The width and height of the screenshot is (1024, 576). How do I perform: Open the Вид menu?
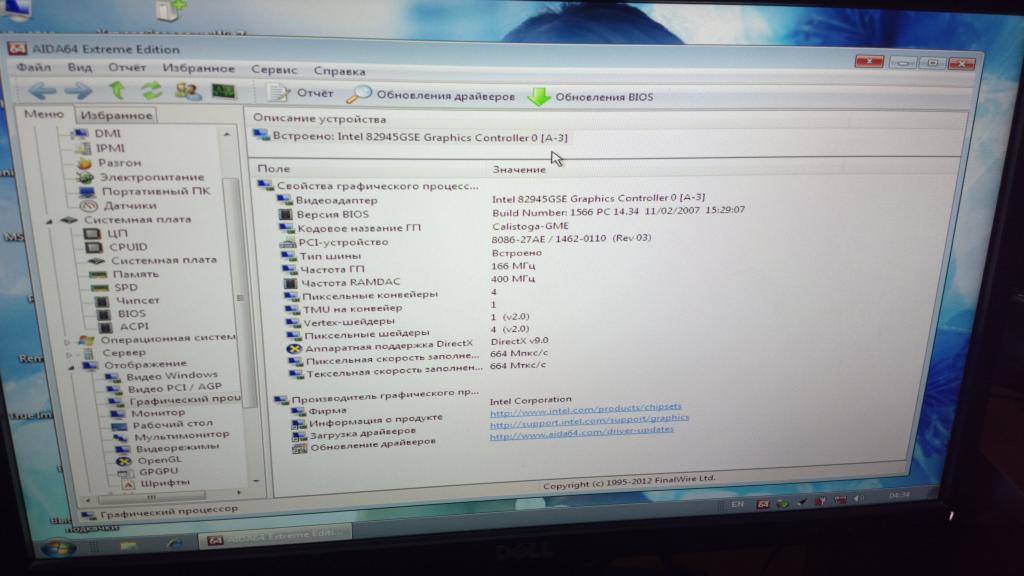click(80, 67)
